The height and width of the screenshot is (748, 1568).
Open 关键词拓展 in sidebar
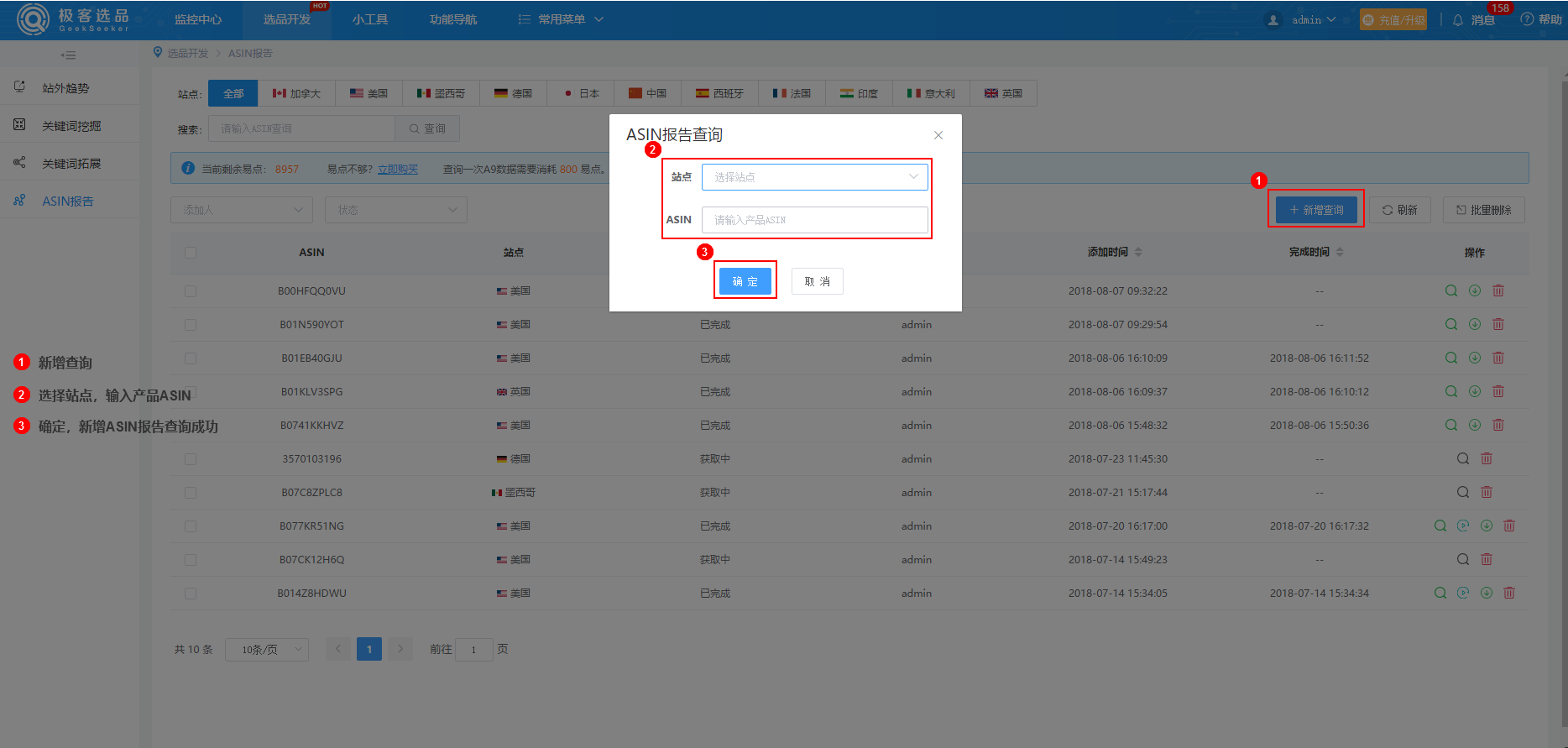coord(70,163)
